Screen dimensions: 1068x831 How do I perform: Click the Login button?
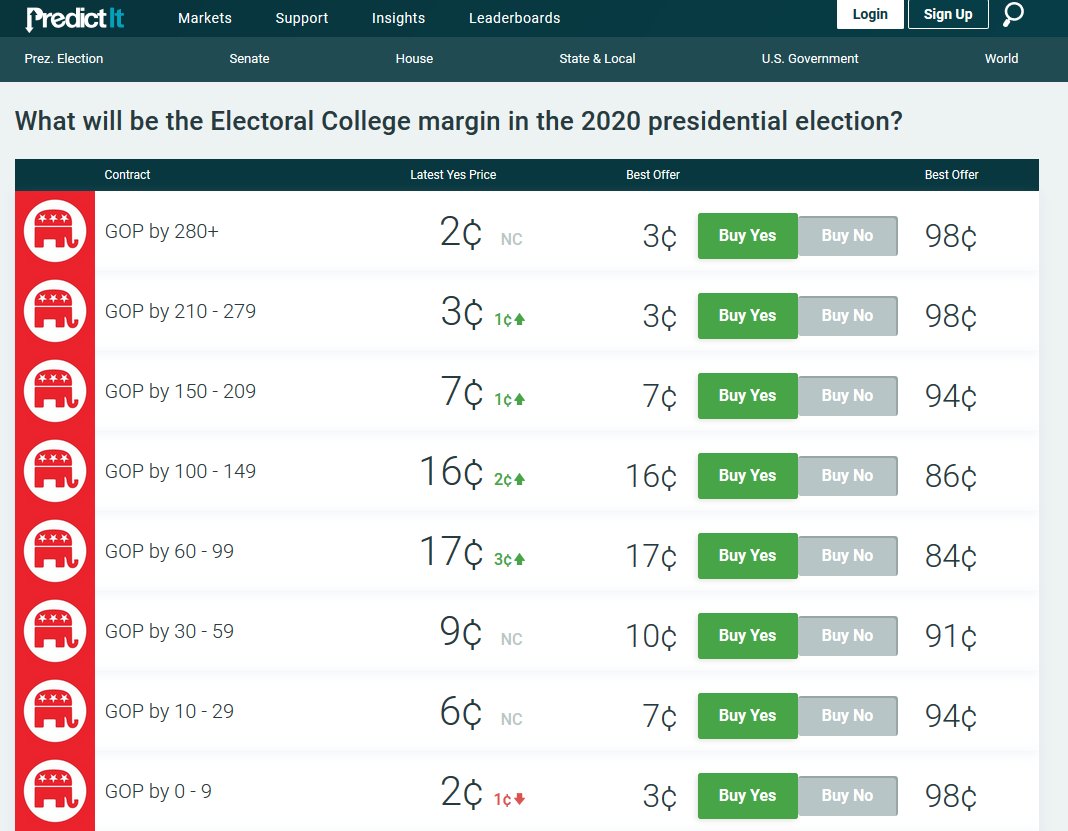[870, 14]
